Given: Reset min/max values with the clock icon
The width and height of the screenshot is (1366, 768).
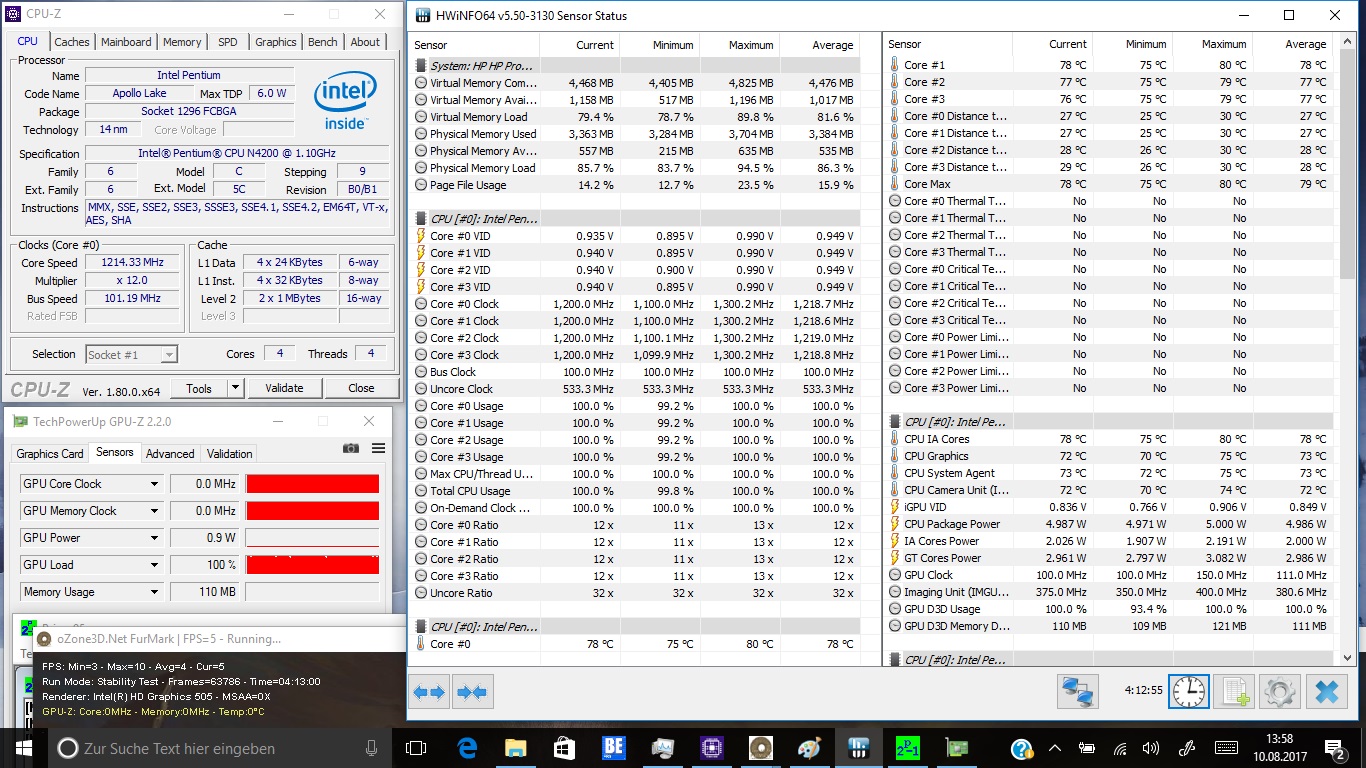Looking at the screenshot, I should [x=1189, y=691].
